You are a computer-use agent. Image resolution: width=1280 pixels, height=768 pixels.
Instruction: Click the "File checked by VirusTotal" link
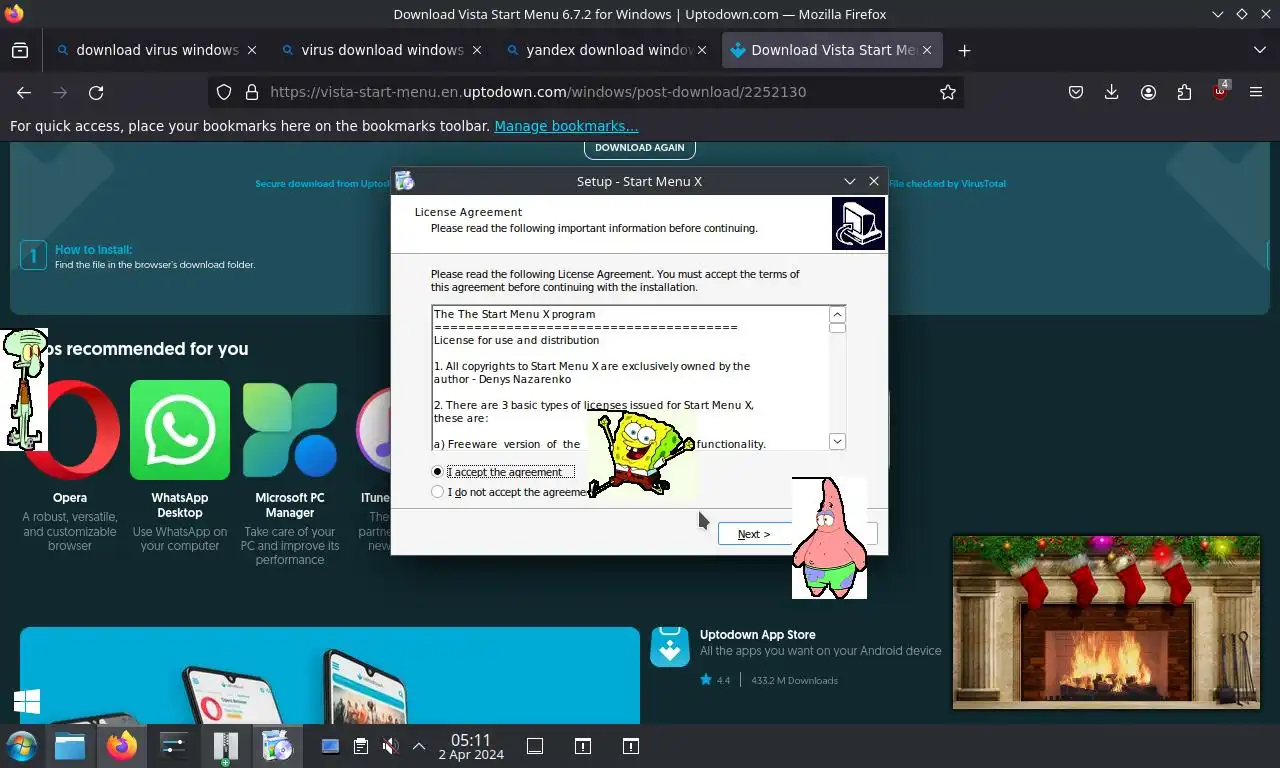click(947, 184)
